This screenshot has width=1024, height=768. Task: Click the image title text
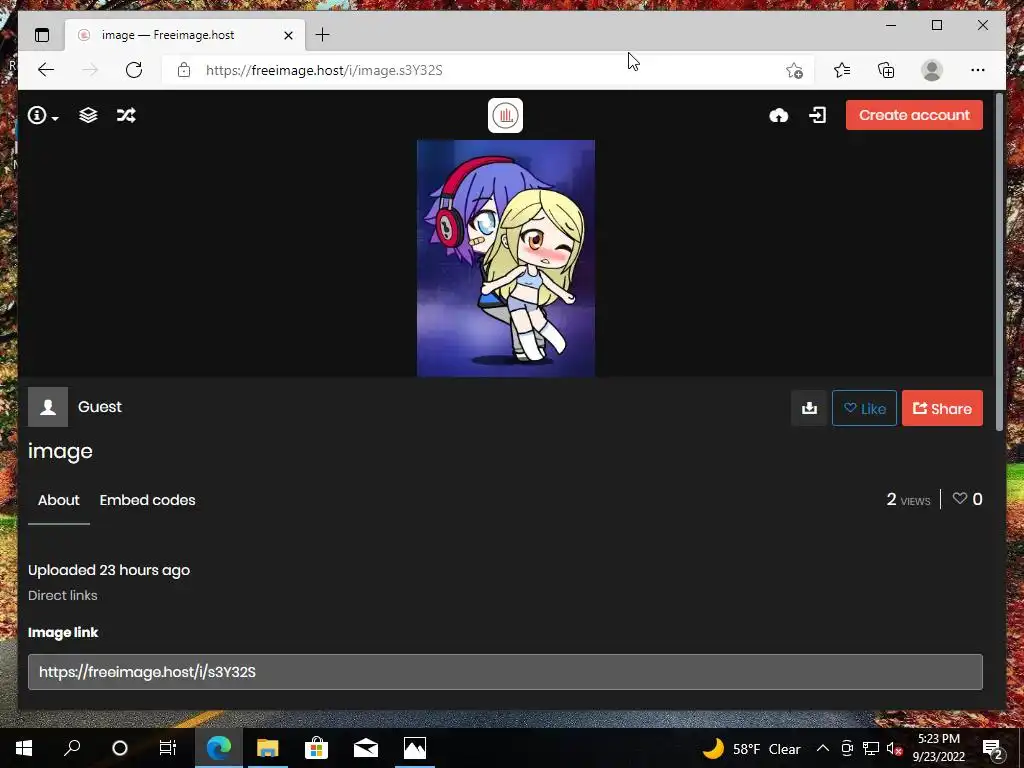pyautogui.click(x=60, y=451)
